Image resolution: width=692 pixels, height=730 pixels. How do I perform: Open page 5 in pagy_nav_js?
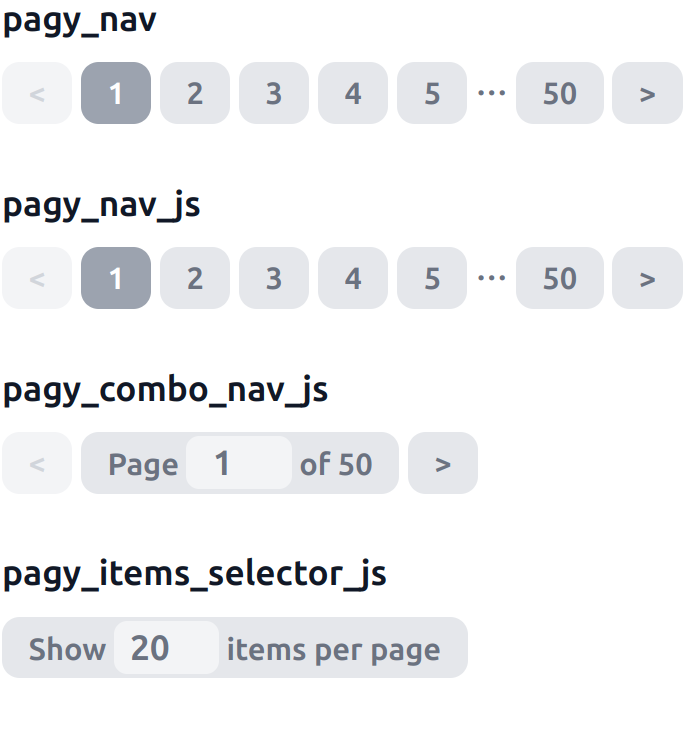432,278
